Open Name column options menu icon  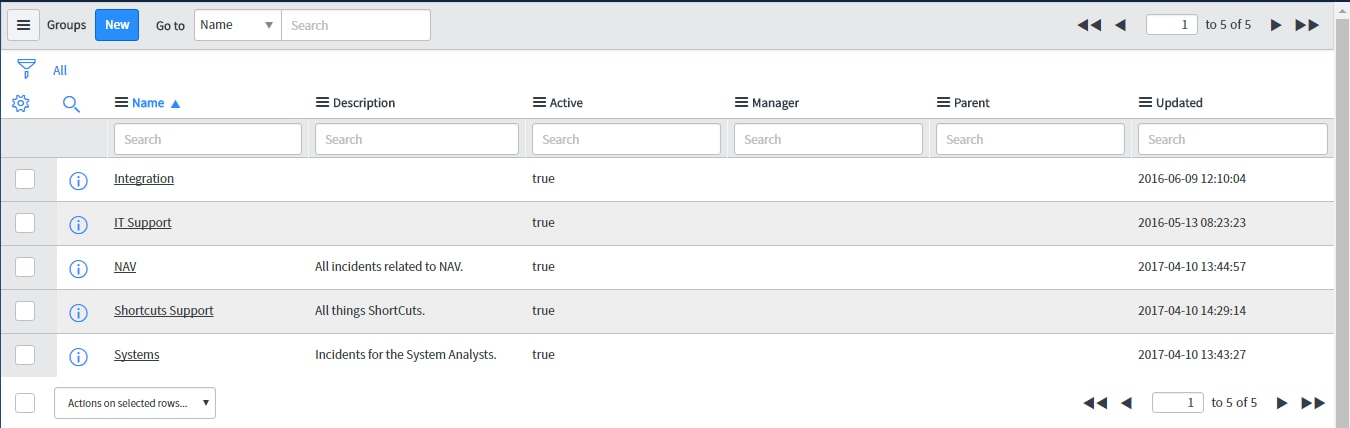[122, 102]
